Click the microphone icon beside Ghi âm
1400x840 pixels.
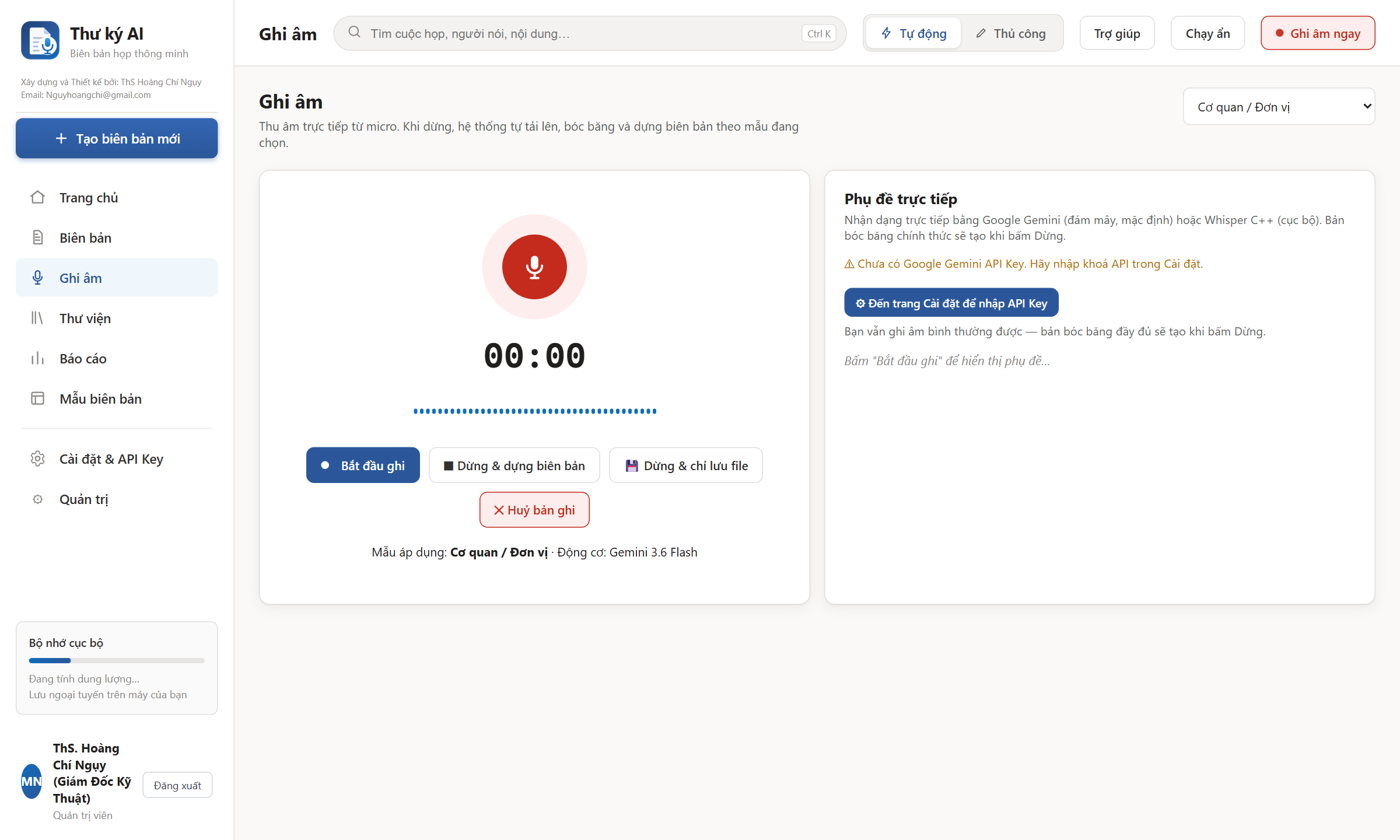click(x=37, y=278)
